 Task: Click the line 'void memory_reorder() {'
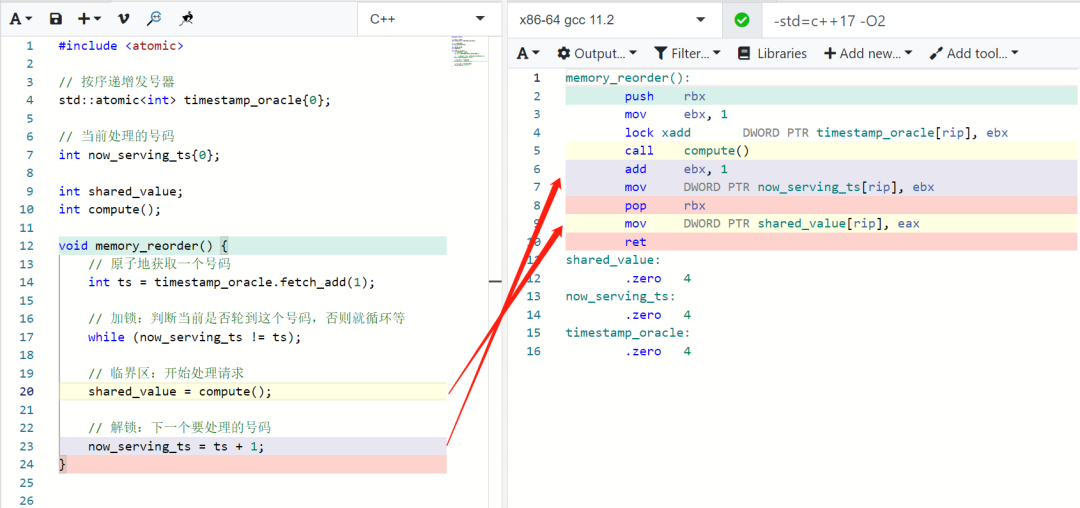pos(143,246)
